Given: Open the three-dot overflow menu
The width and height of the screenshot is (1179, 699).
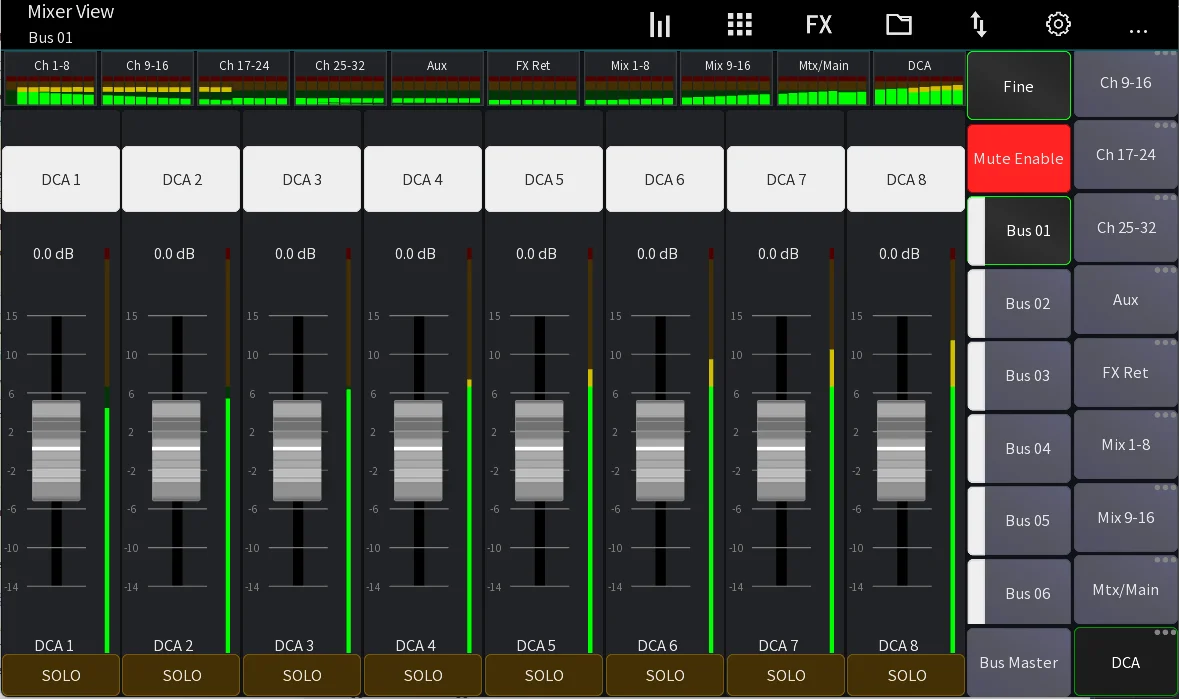Looking at the screenshot, I should click(1137, 29).
